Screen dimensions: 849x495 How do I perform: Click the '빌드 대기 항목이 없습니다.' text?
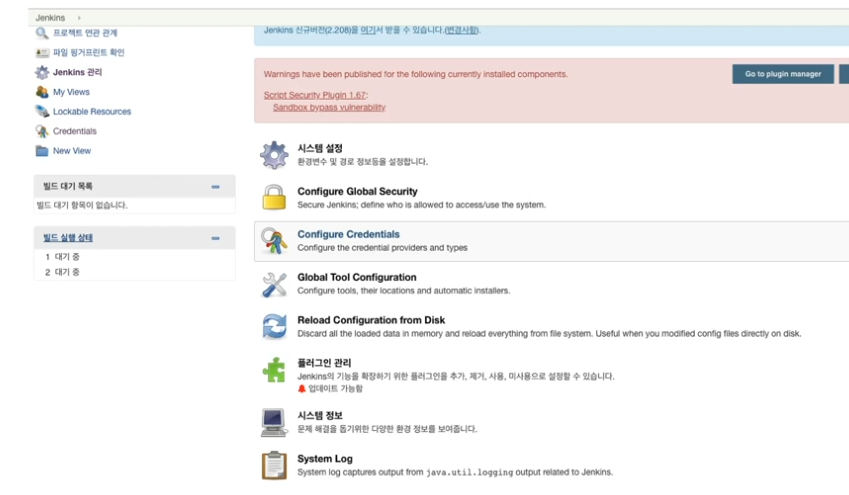tap(82, 205)
